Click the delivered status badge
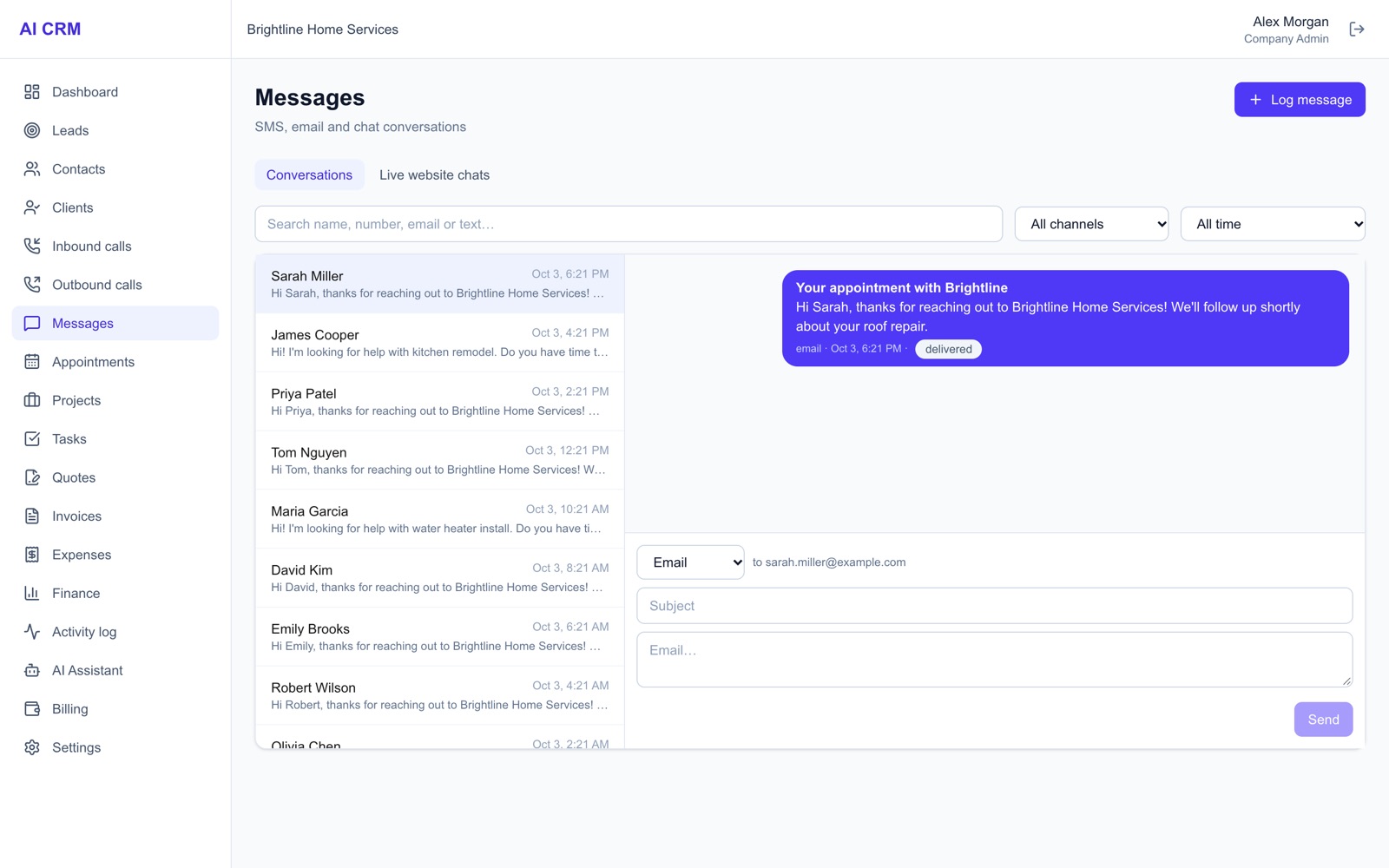1389x868 pixels. click(x=948, y=349)
